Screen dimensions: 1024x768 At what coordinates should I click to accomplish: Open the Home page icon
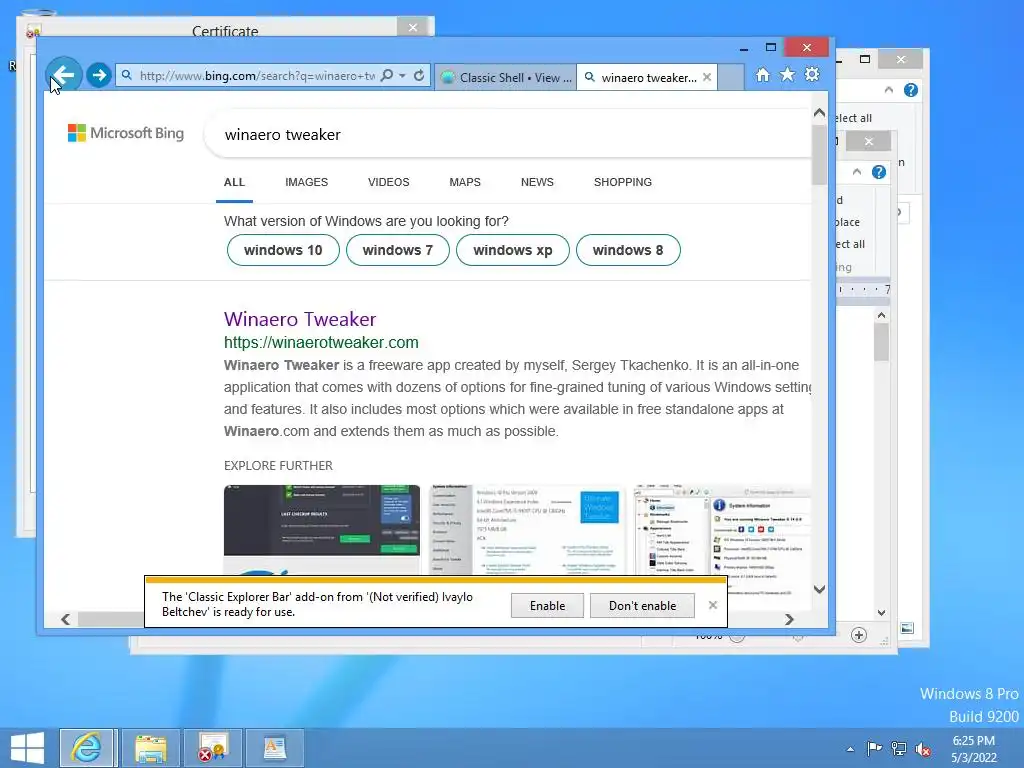click(x=763, y=75)
